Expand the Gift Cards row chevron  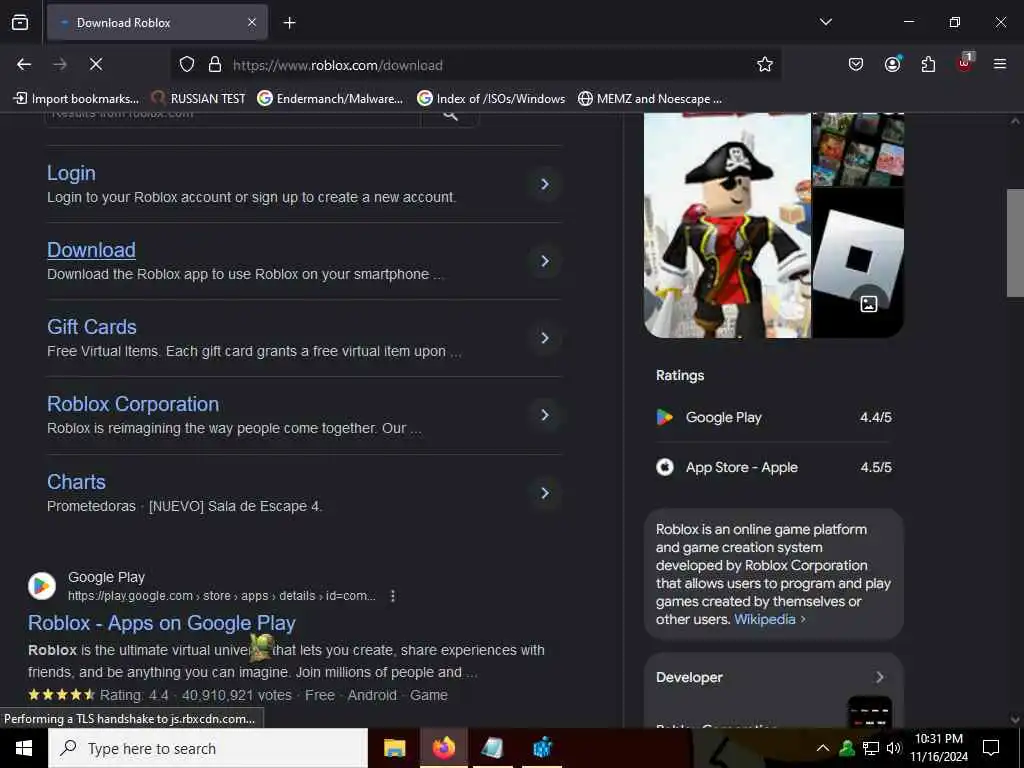[545, 338]
